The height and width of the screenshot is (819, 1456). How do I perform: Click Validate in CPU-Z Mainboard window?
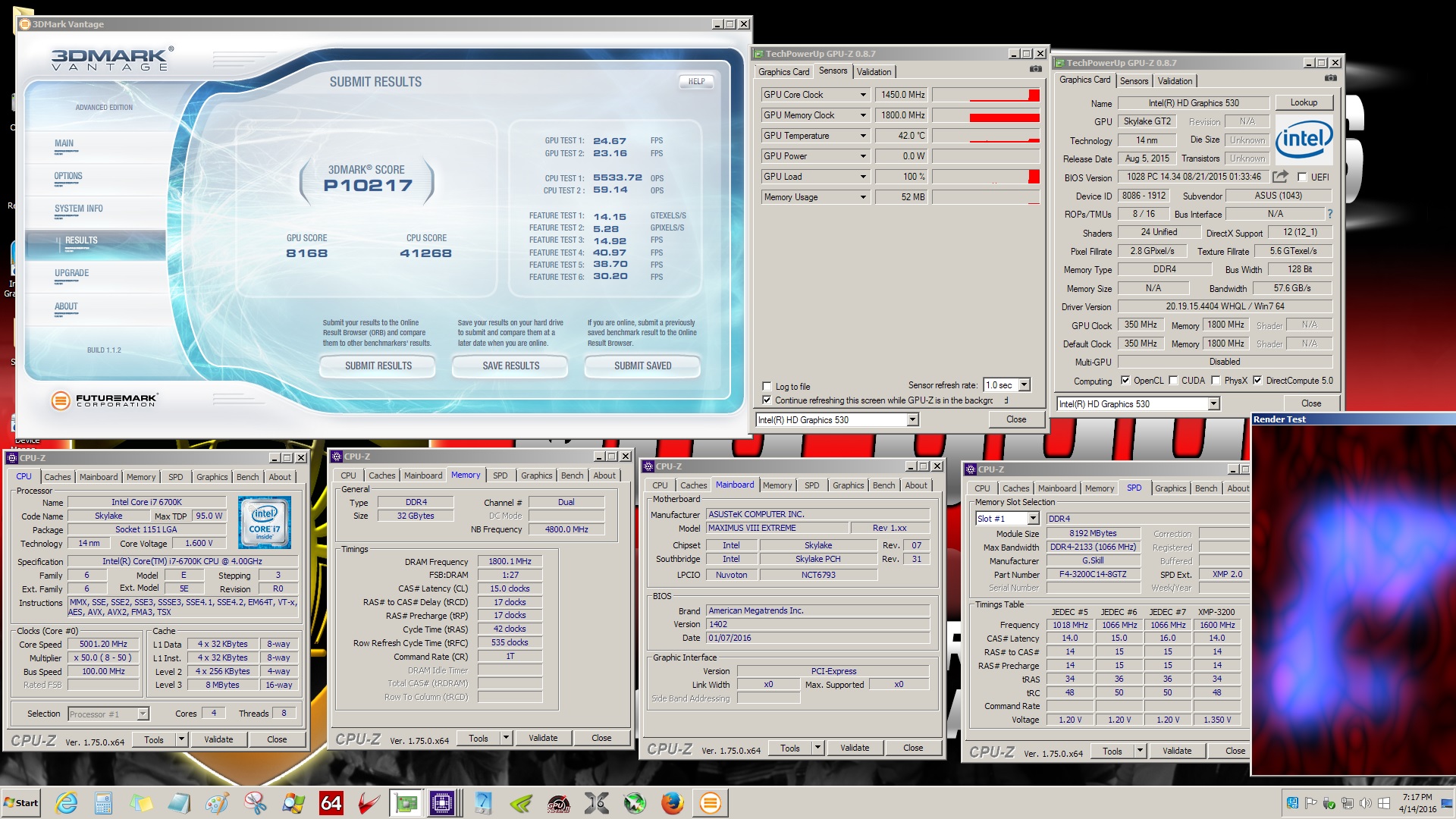(855, 748)
